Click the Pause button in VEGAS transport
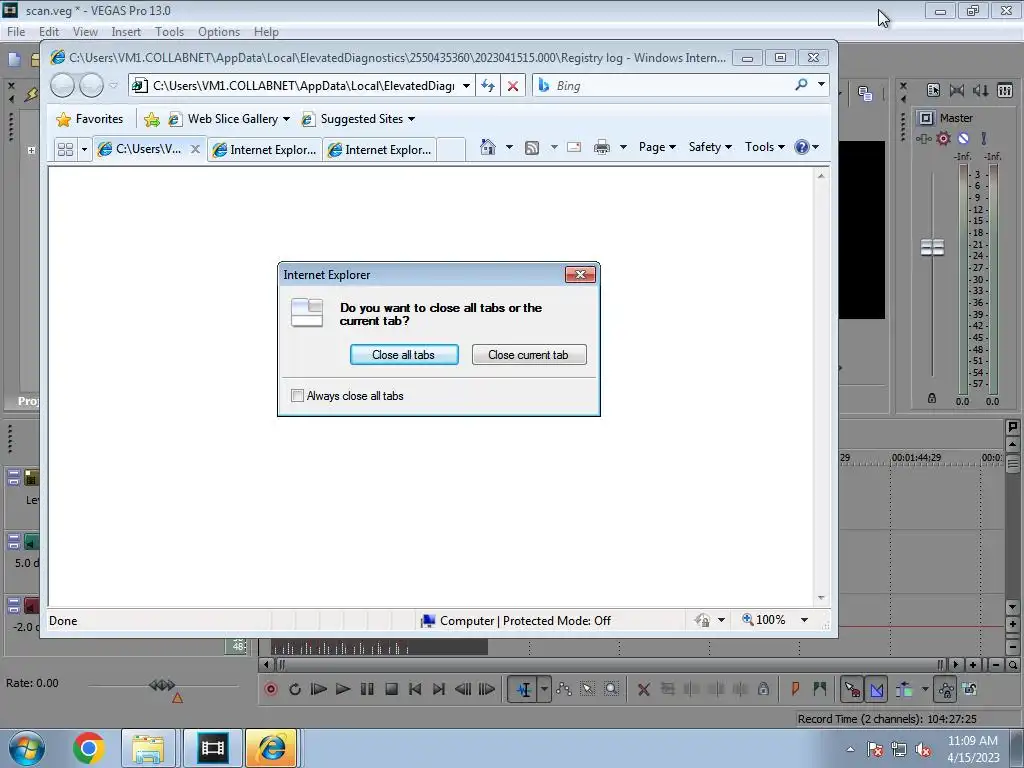This screenshot has height=768, width=1024. (x=367, y=689)
